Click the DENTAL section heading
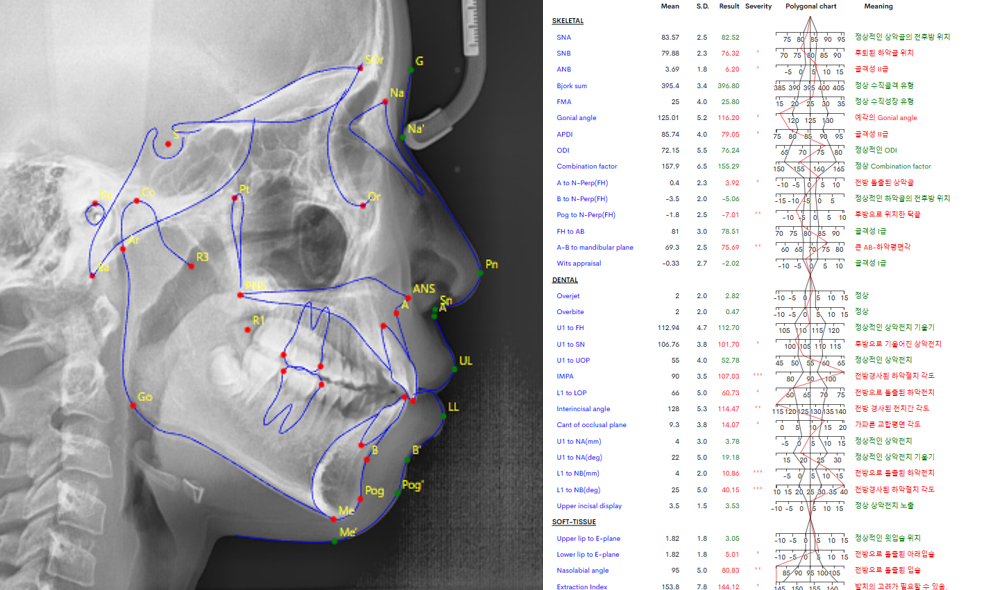 565,280
